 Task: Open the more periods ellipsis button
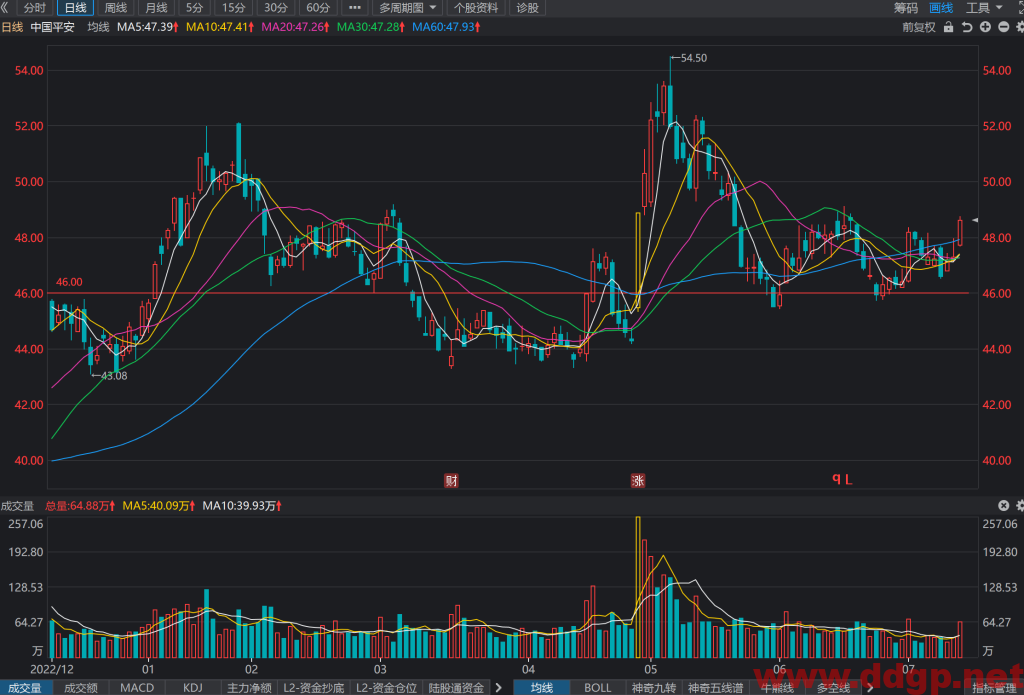(x=355, y=8)
